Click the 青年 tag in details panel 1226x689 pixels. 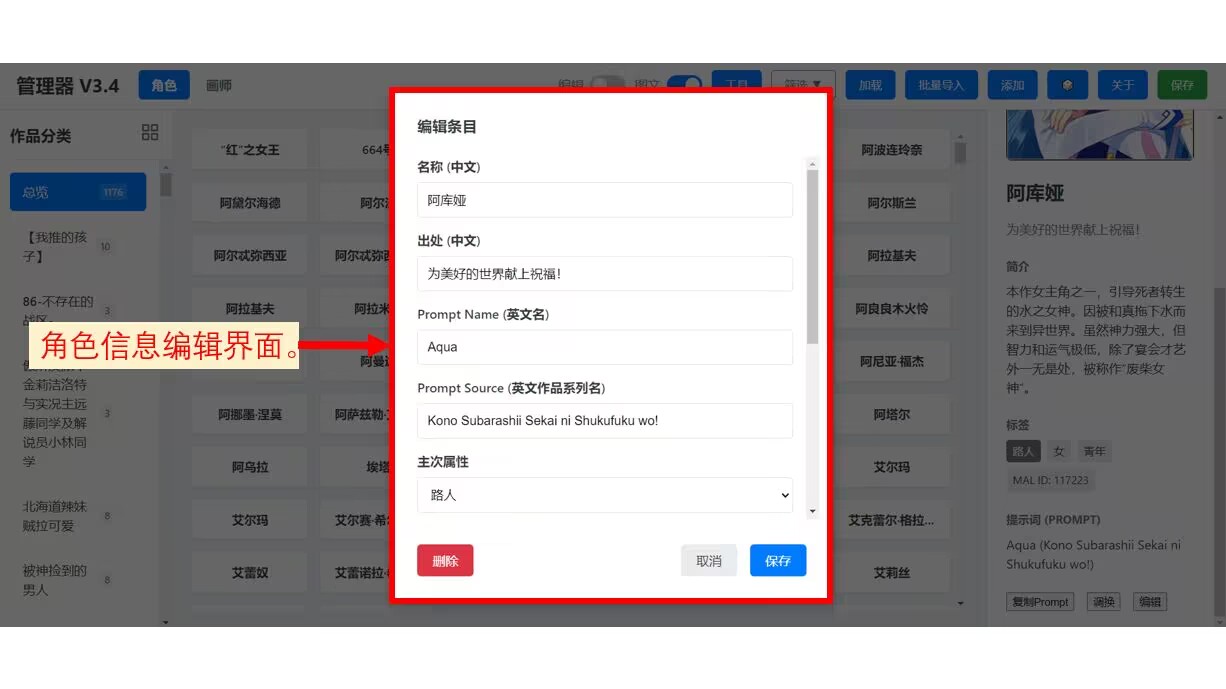tap(1095, 451)
